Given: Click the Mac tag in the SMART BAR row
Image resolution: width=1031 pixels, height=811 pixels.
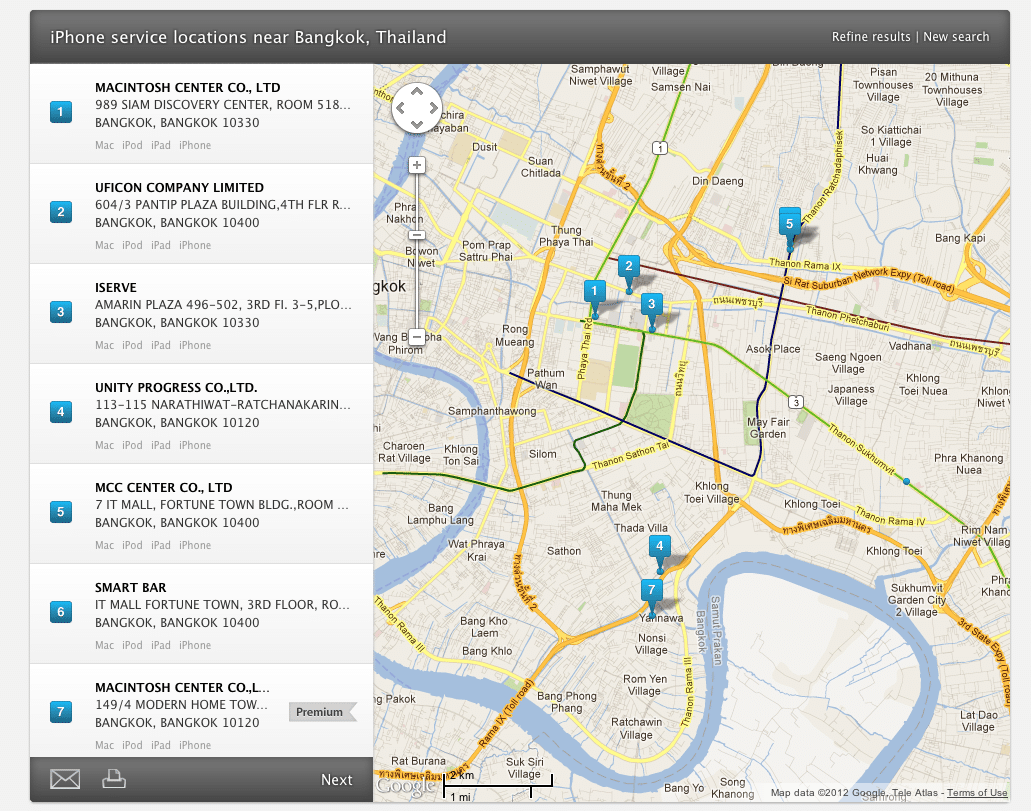Looking at the screenshot, I should [x=105, y=645].
